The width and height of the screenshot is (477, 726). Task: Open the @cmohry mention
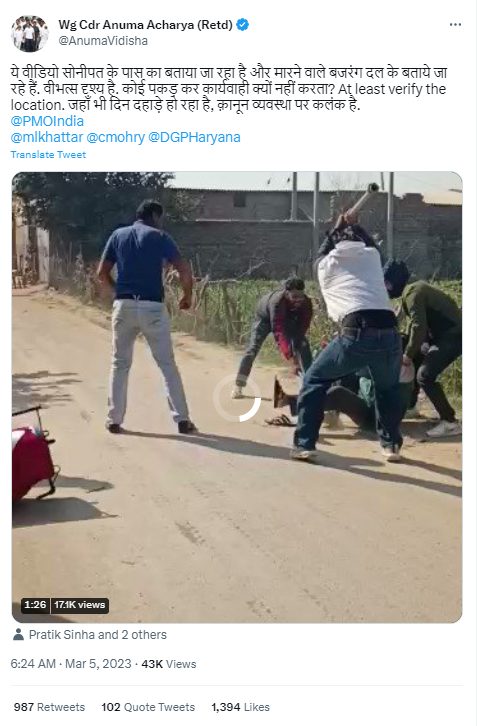pyautogui.click(x=116, y=138)
